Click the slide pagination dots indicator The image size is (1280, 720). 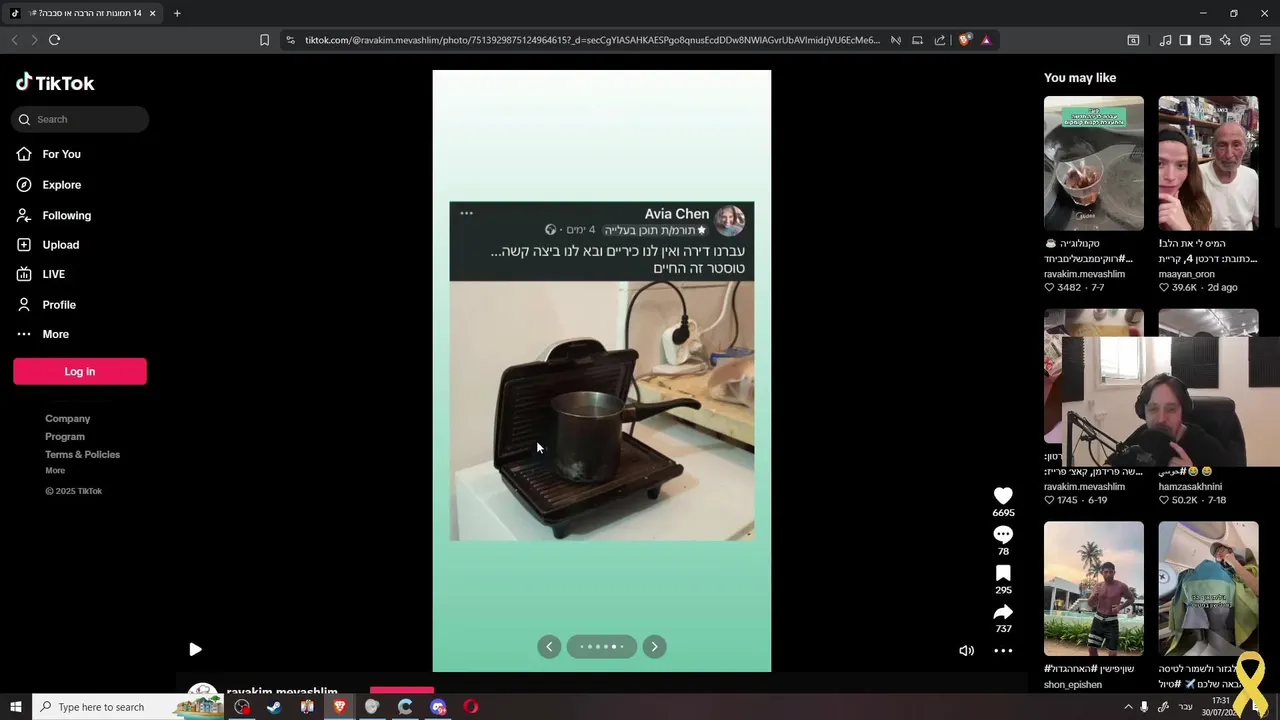(602, 647)
